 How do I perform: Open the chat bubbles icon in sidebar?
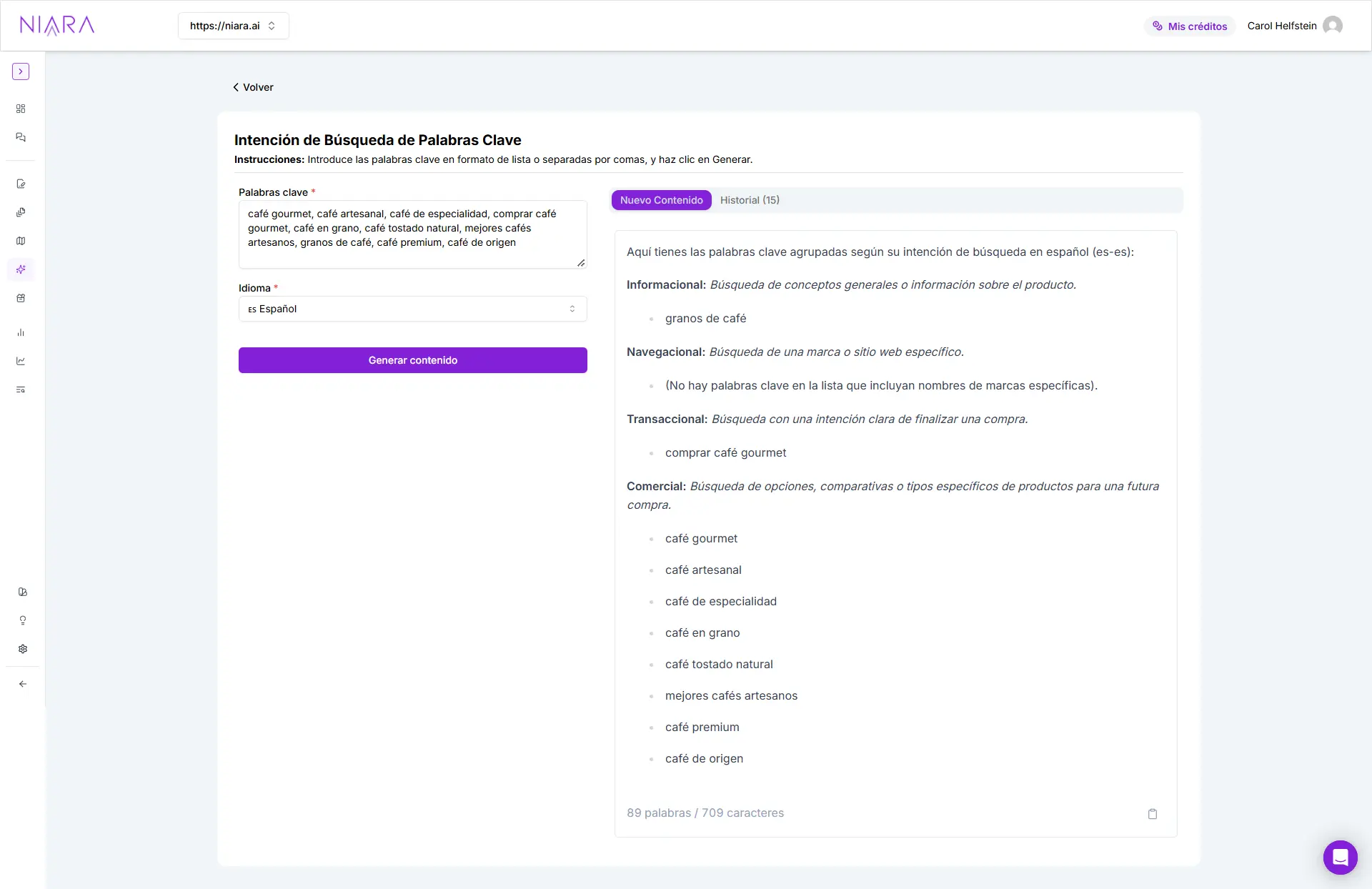tap(21, 137)
